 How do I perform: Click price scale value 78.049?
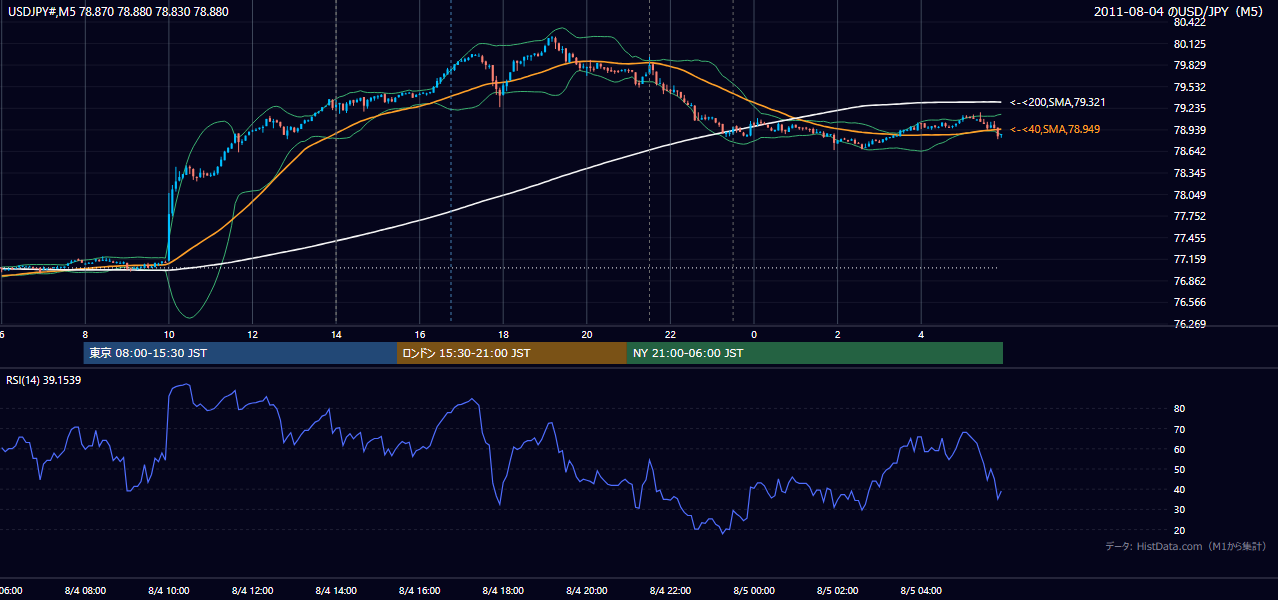(x=1189, y=195)
